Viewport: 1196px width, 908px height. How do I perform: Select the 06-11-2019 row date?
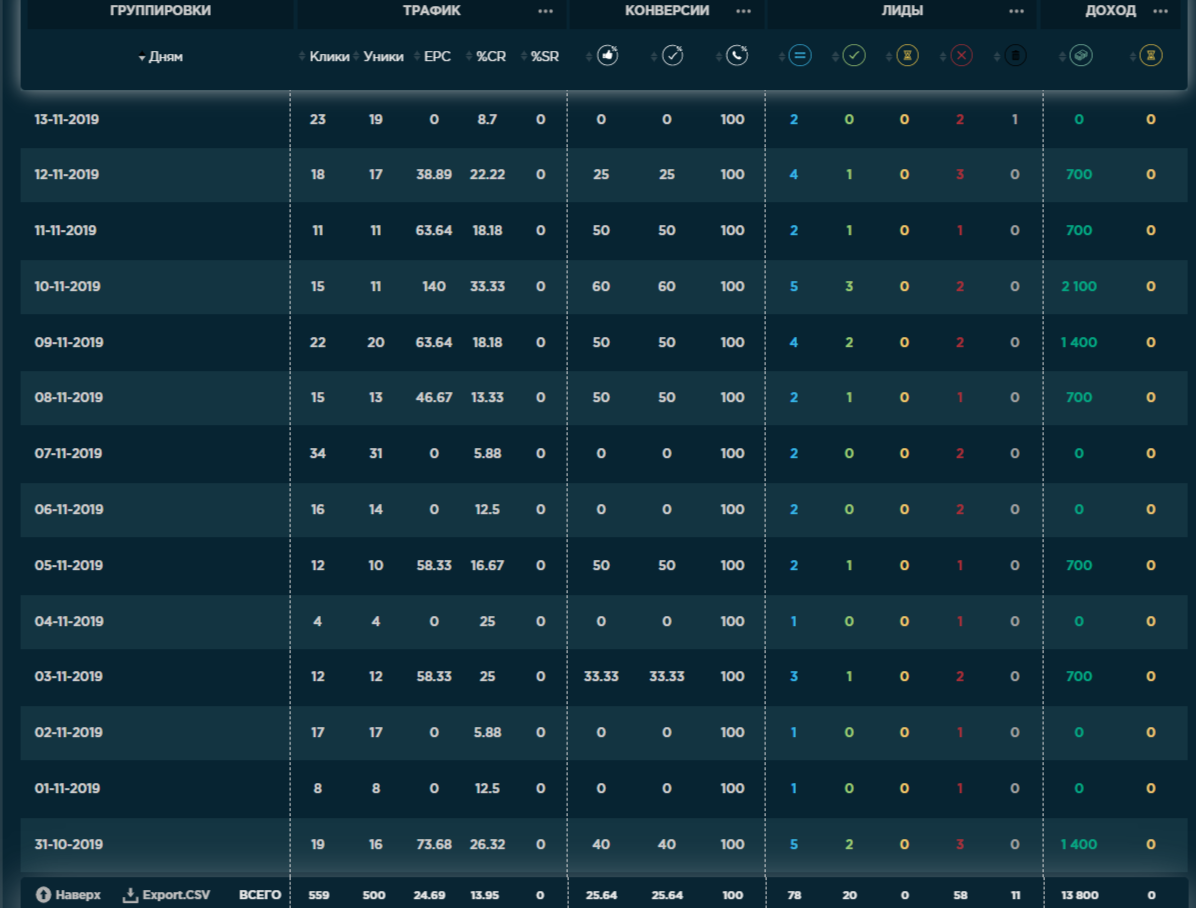point(69,509)
